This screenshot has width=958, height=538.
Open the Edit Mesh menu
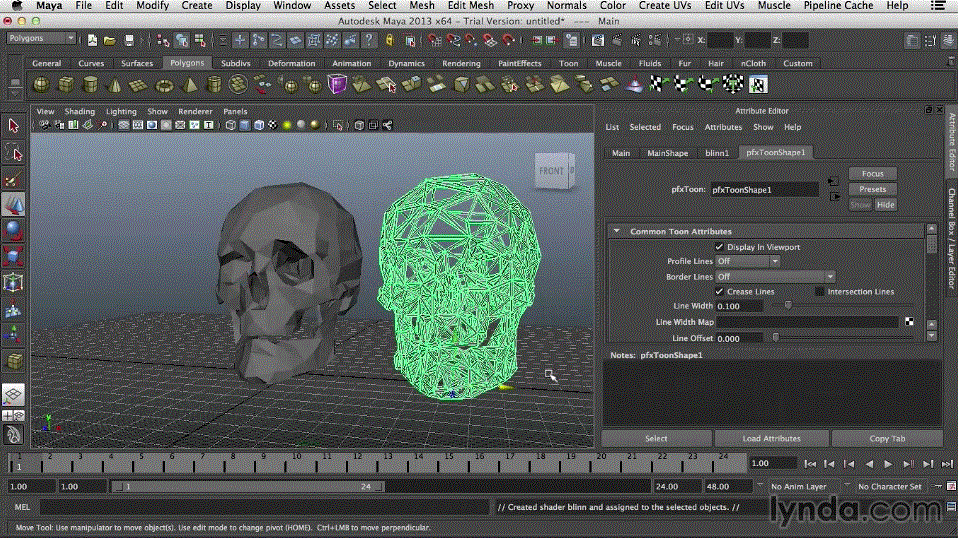[470, 5]
